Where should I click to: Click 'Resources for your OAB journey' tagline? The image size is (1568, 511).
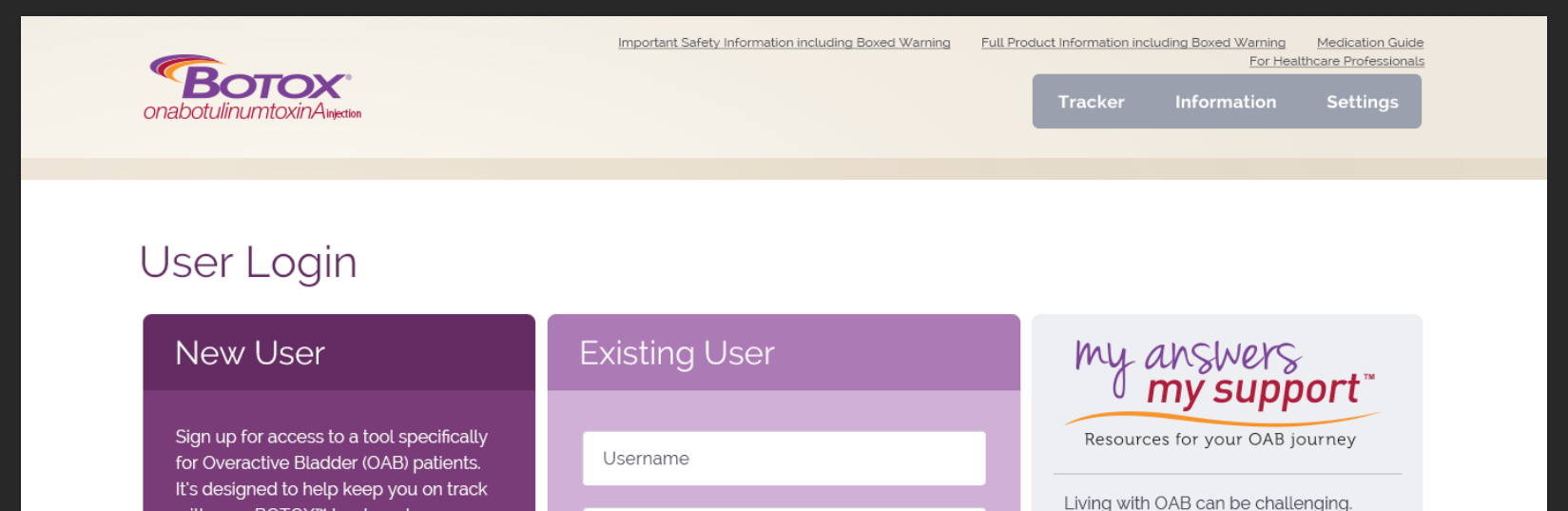(x=1220, y=440)
